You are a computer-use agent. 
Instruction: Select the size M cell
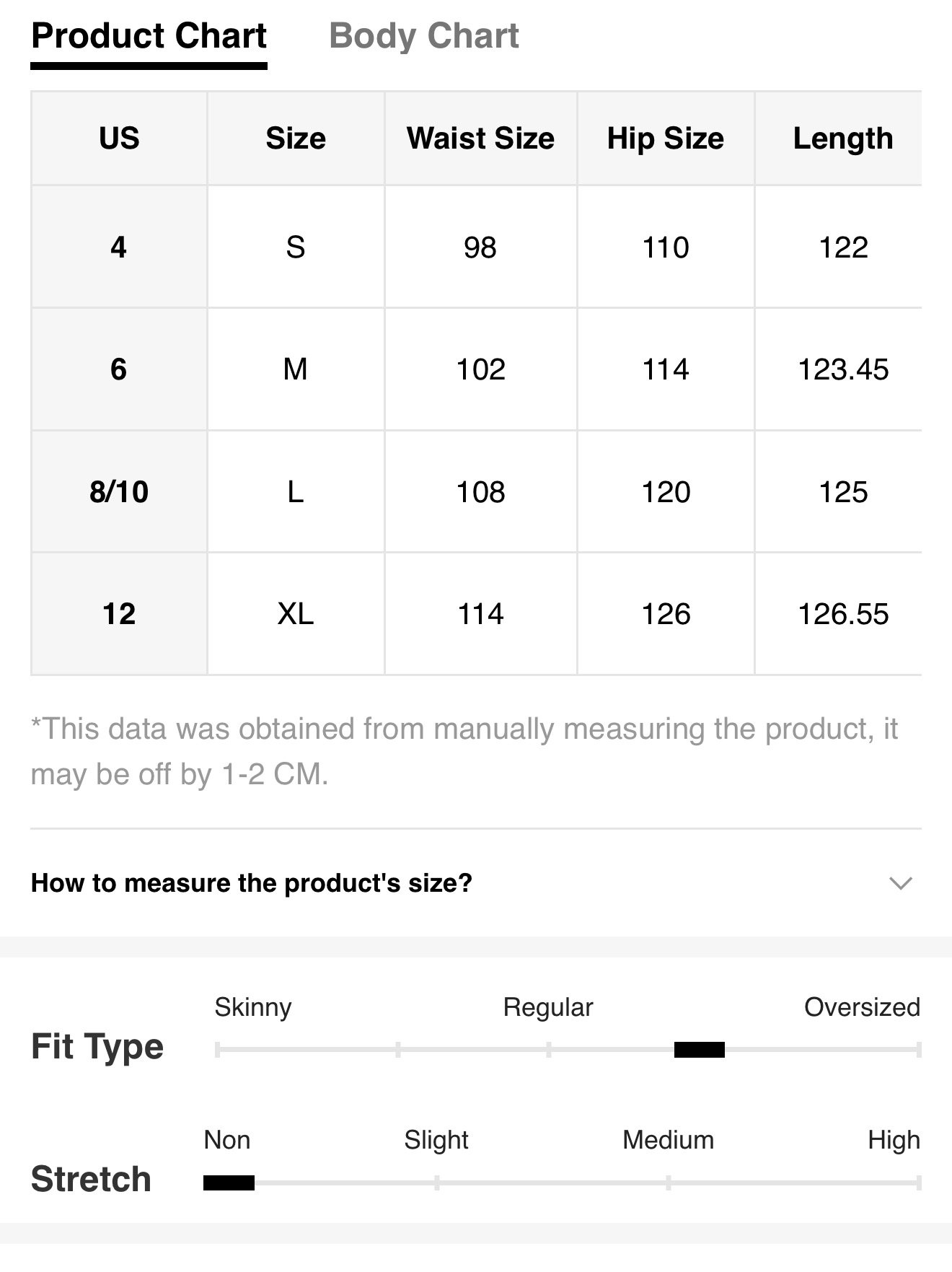point(296,369)
